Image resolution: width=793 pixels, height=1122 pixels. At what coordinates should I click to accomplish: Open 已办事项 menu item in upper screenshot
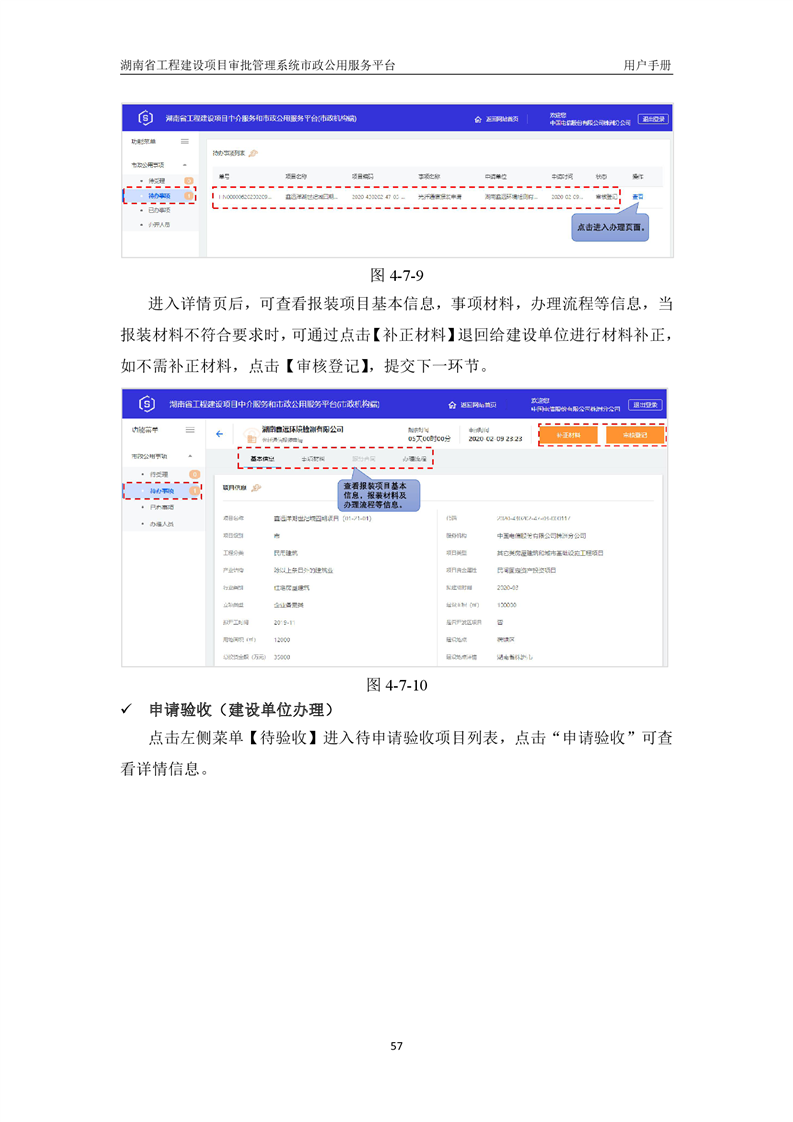coord(159,210)
